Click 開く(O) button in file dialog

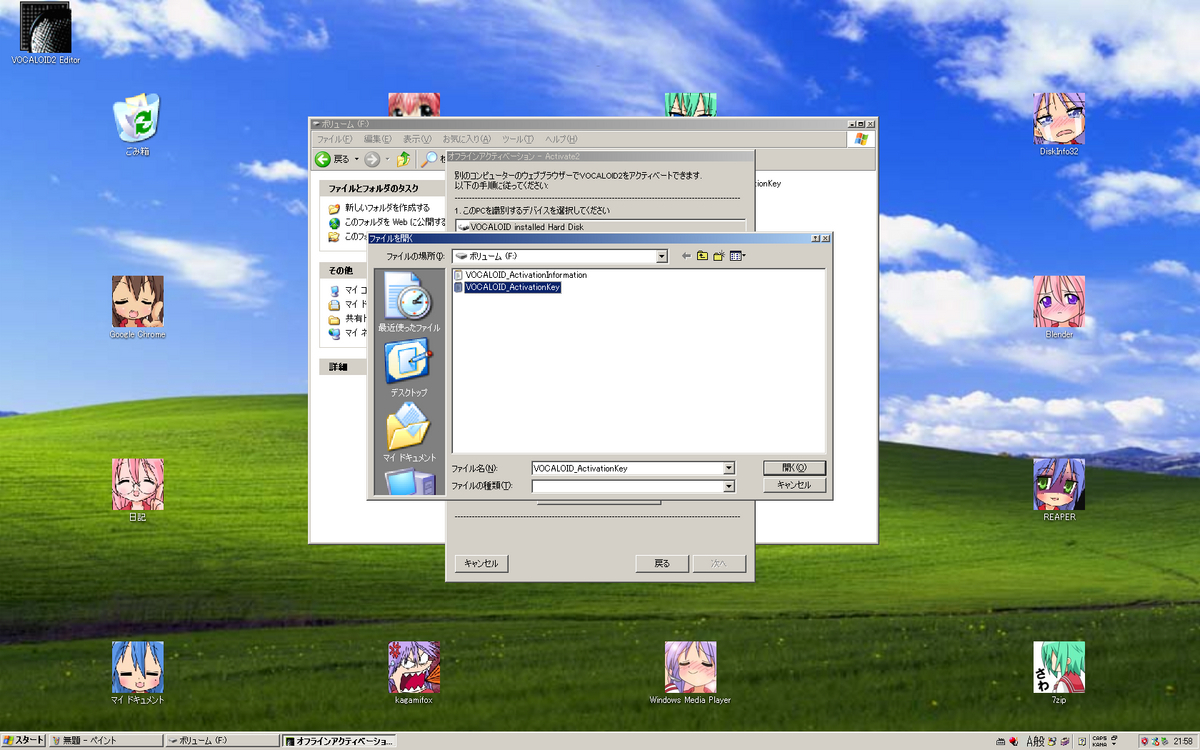pyautogui.click(x=794, y=467)
